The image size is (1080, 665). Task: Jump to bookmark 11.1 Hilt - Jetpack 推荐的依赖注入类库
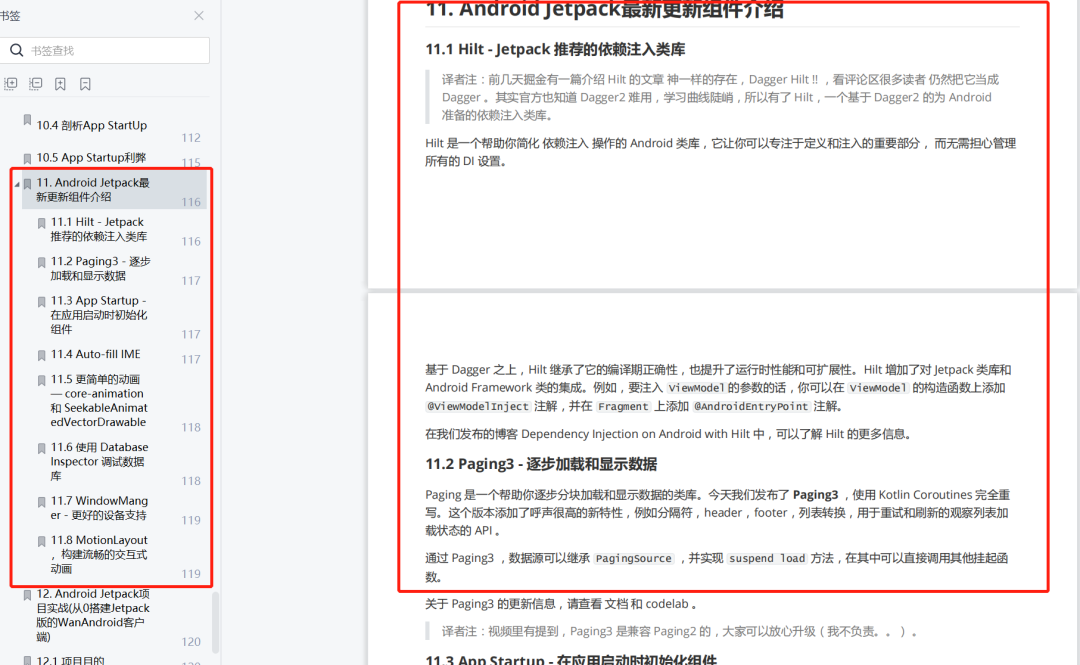click(98, 229)
